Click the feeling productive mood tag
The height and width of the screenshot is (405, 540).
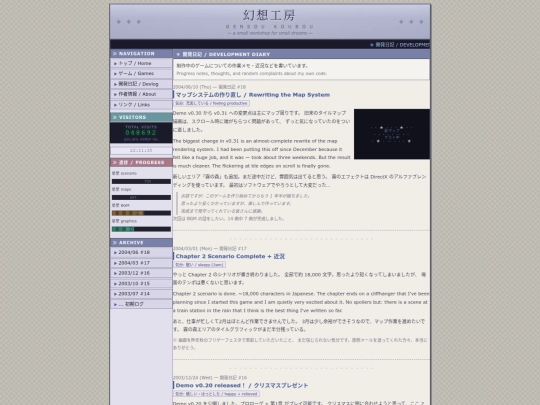pos(211,103)
